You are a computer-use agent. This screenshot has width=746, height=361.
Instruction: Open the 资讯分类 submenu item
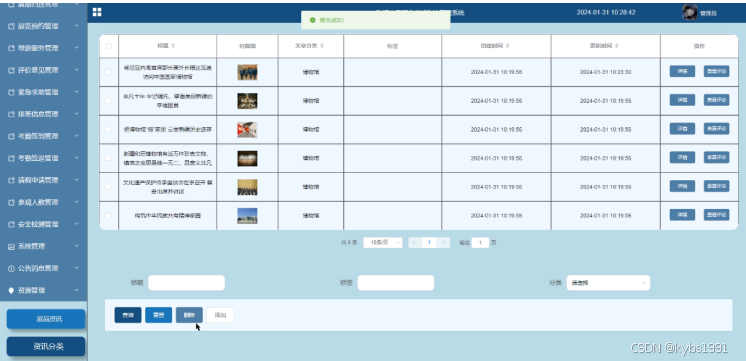click(46, 347)
